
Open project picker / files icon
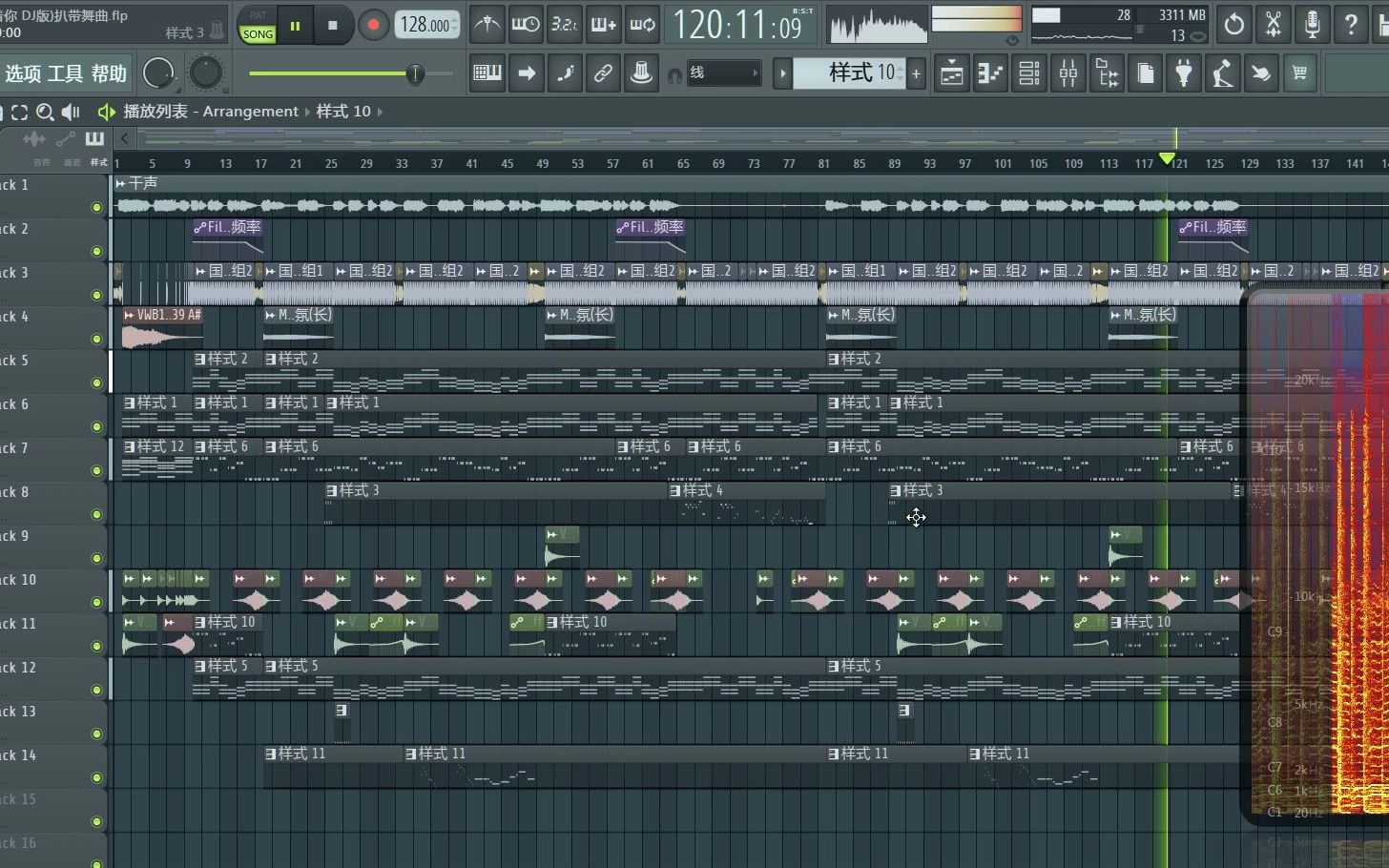click(1146, 73)
